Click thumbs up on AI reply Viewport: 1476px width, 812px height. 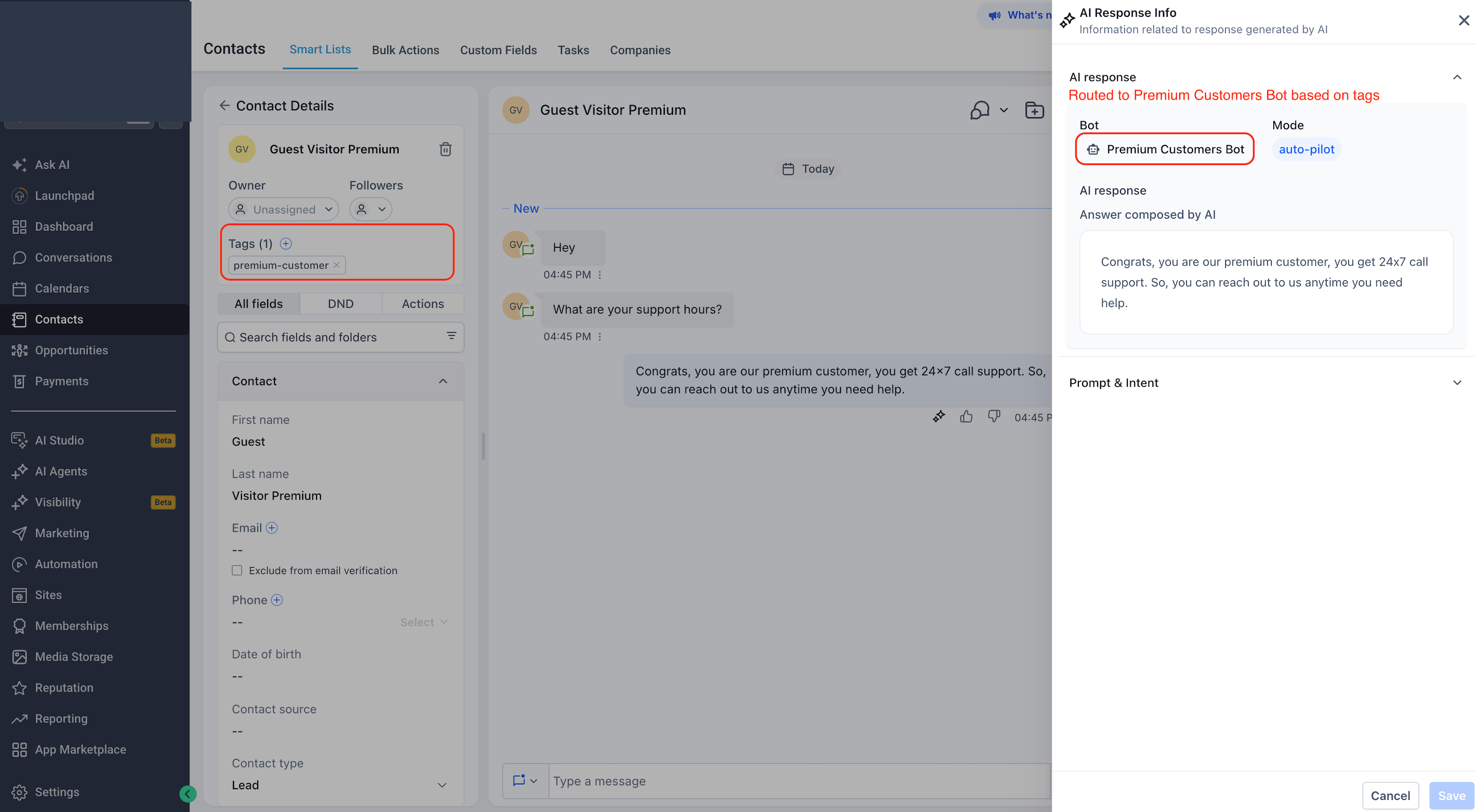(966, 416)
